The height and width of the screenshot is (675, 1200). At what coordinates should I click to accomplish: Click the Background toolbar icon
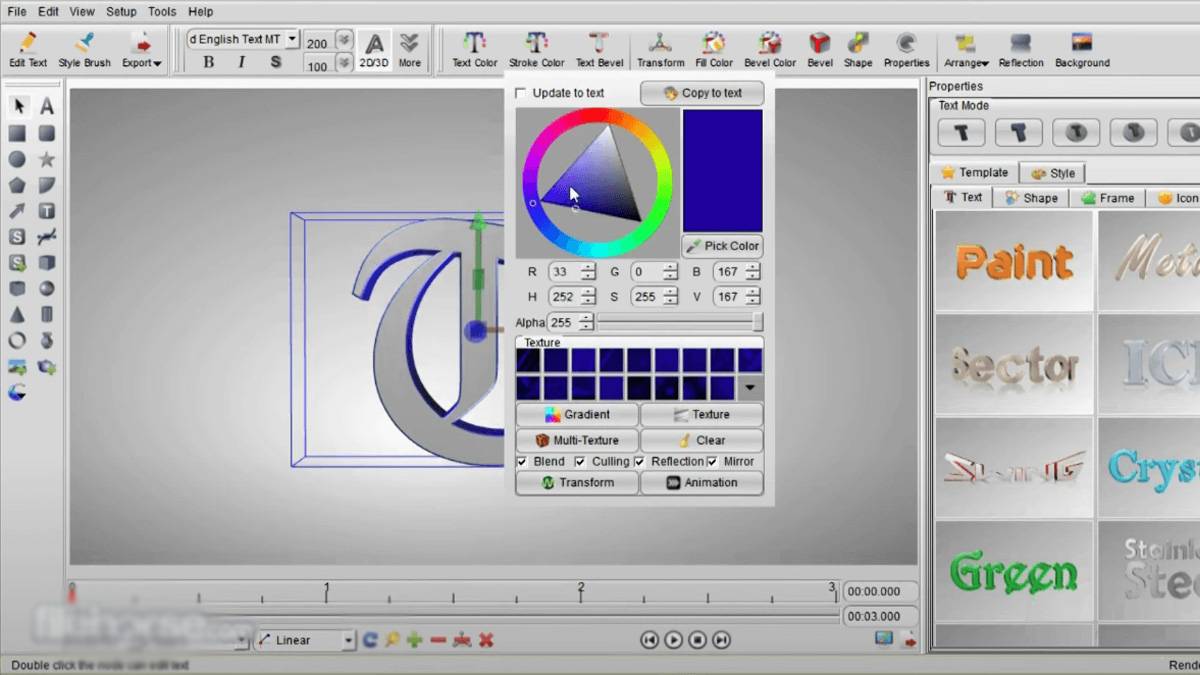tap(1082, 50)
